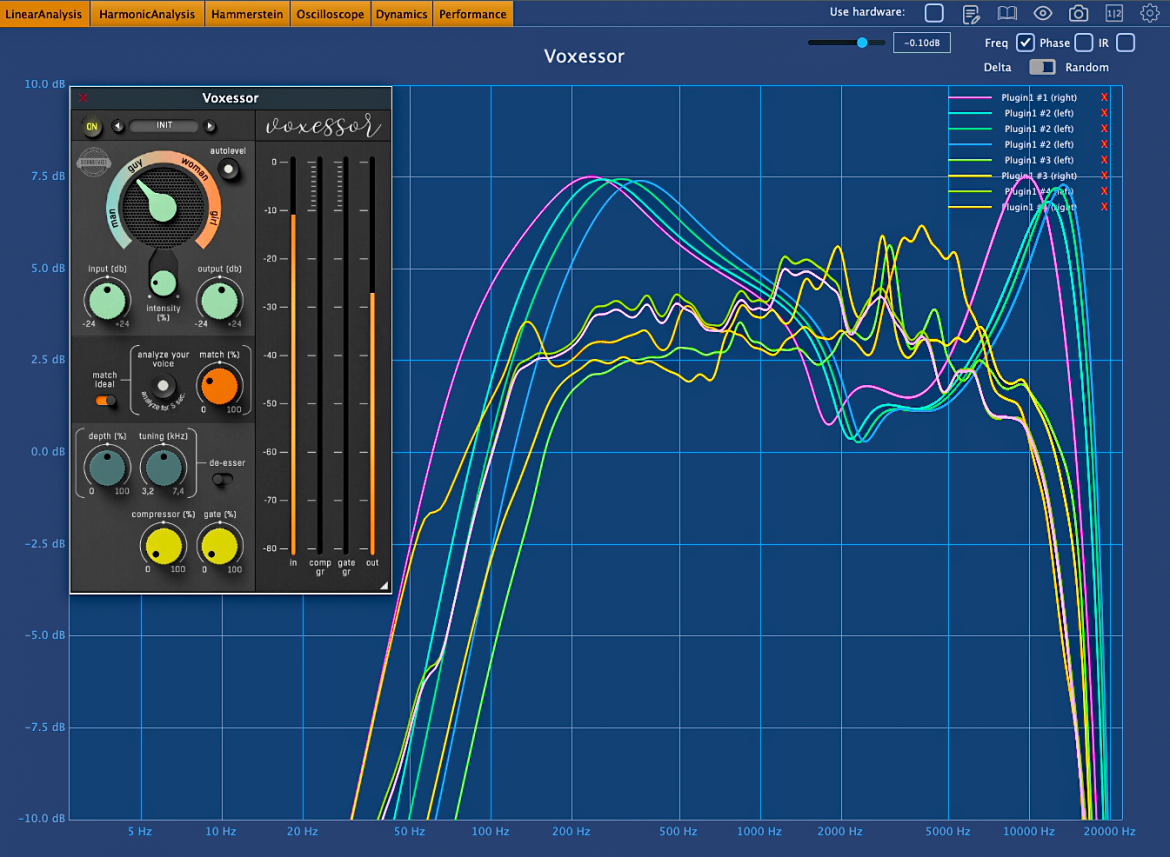Viewport: 1170px width, 857px height.
Task: Click the depth (%) knob
Action: [107, 467]
